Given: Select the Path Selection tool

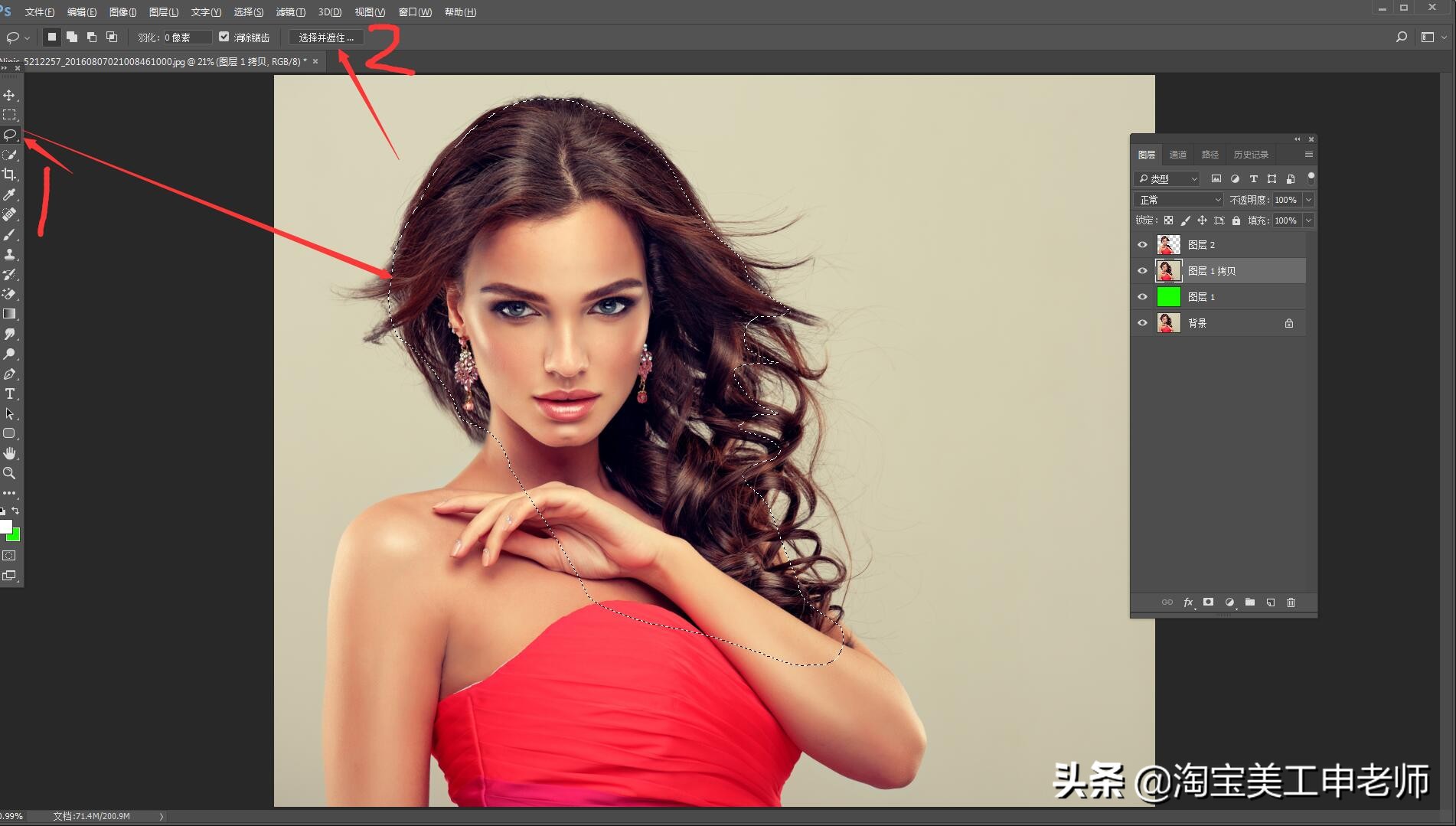Looking at the screenshot, I should (x=9, y=413).
